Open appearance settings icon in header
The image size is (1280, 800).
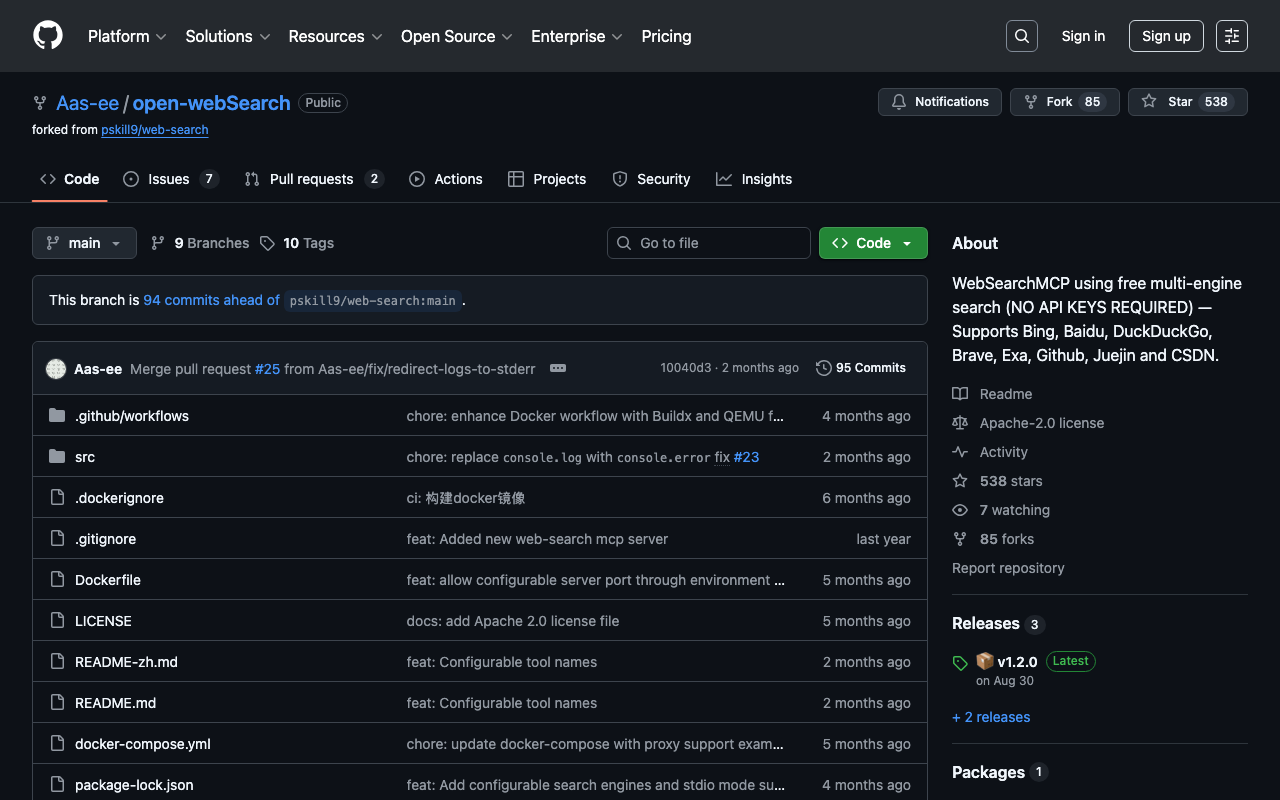point(1231,36)
